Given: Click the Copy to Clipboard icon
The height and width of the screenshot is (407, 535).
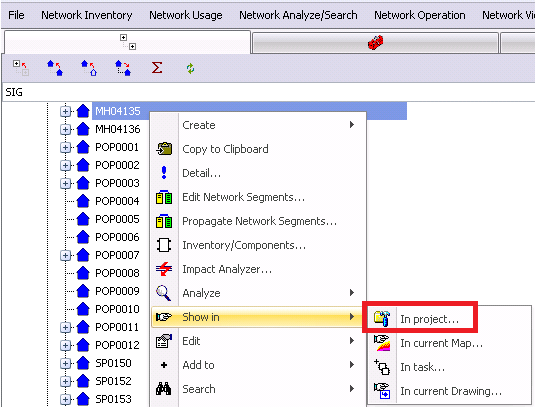Looking at the screenshot, I should pos(164,149).
